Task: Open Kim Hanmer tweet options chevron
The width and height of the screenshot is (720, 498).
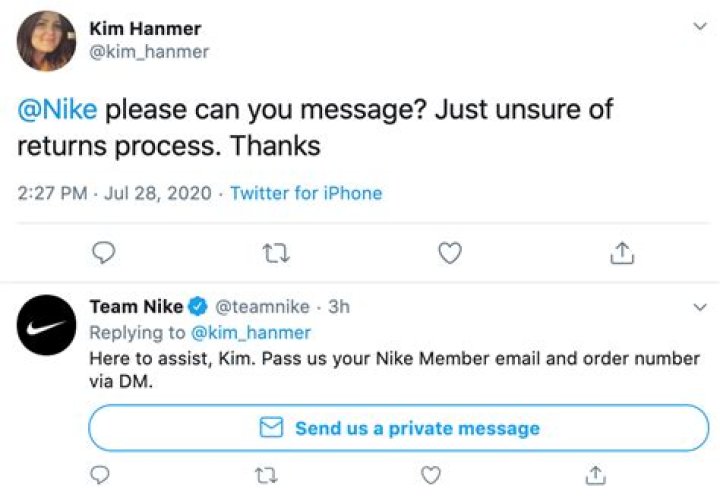Action: pos(700,27)
